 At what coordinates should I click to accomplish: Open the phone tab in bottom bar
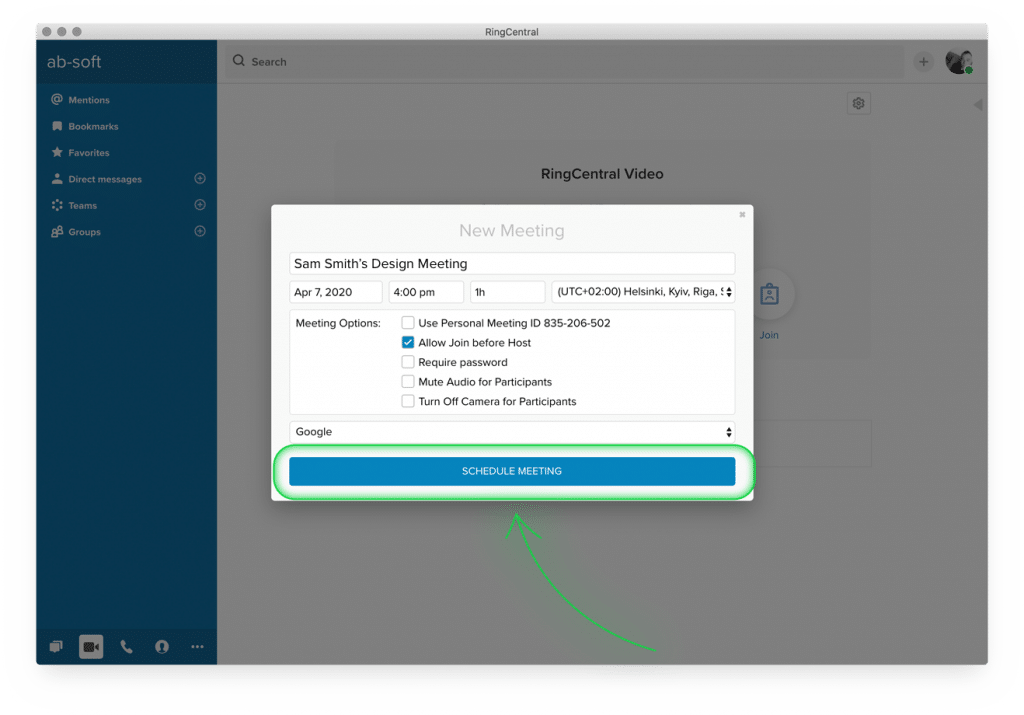(126, 647)
